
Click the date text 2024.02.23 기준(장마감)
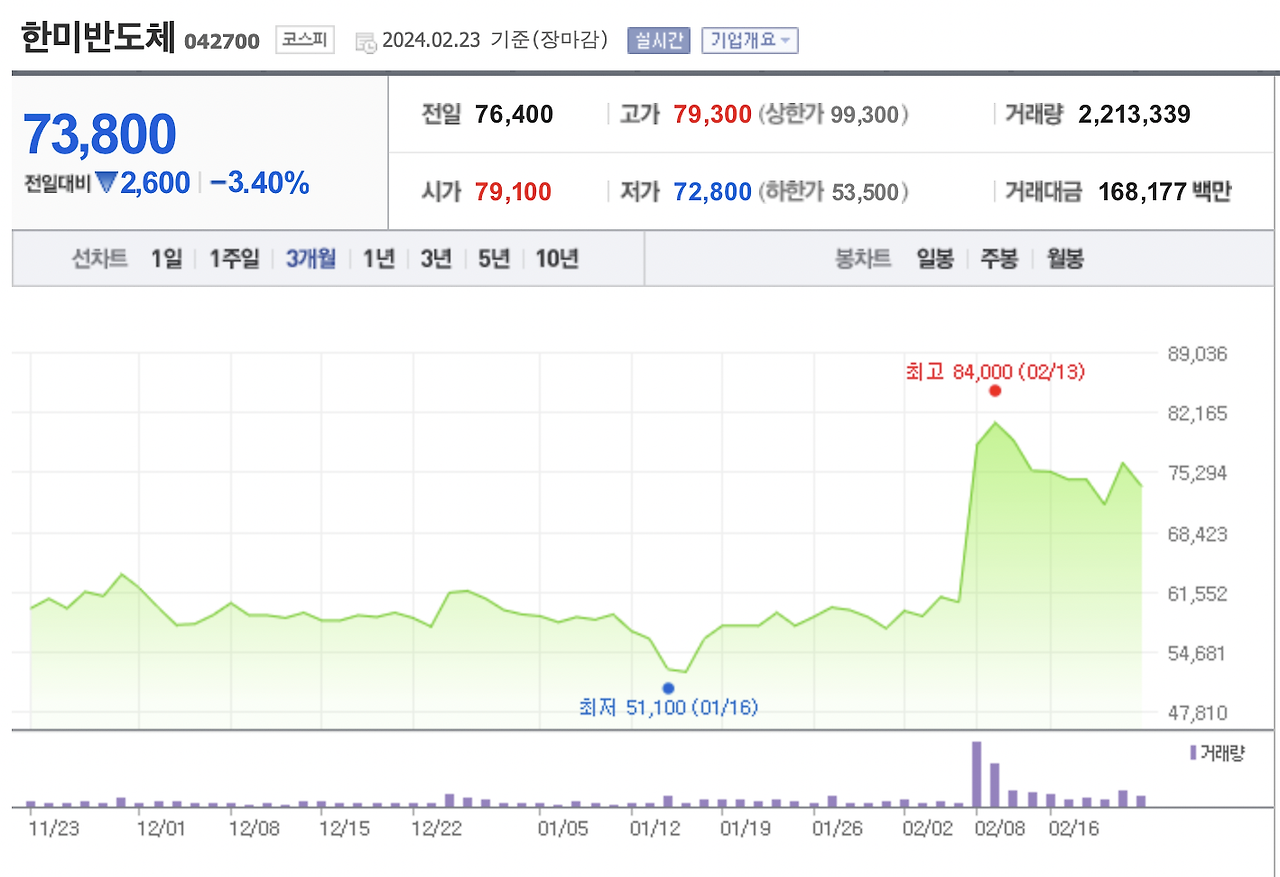coord(495,41)
